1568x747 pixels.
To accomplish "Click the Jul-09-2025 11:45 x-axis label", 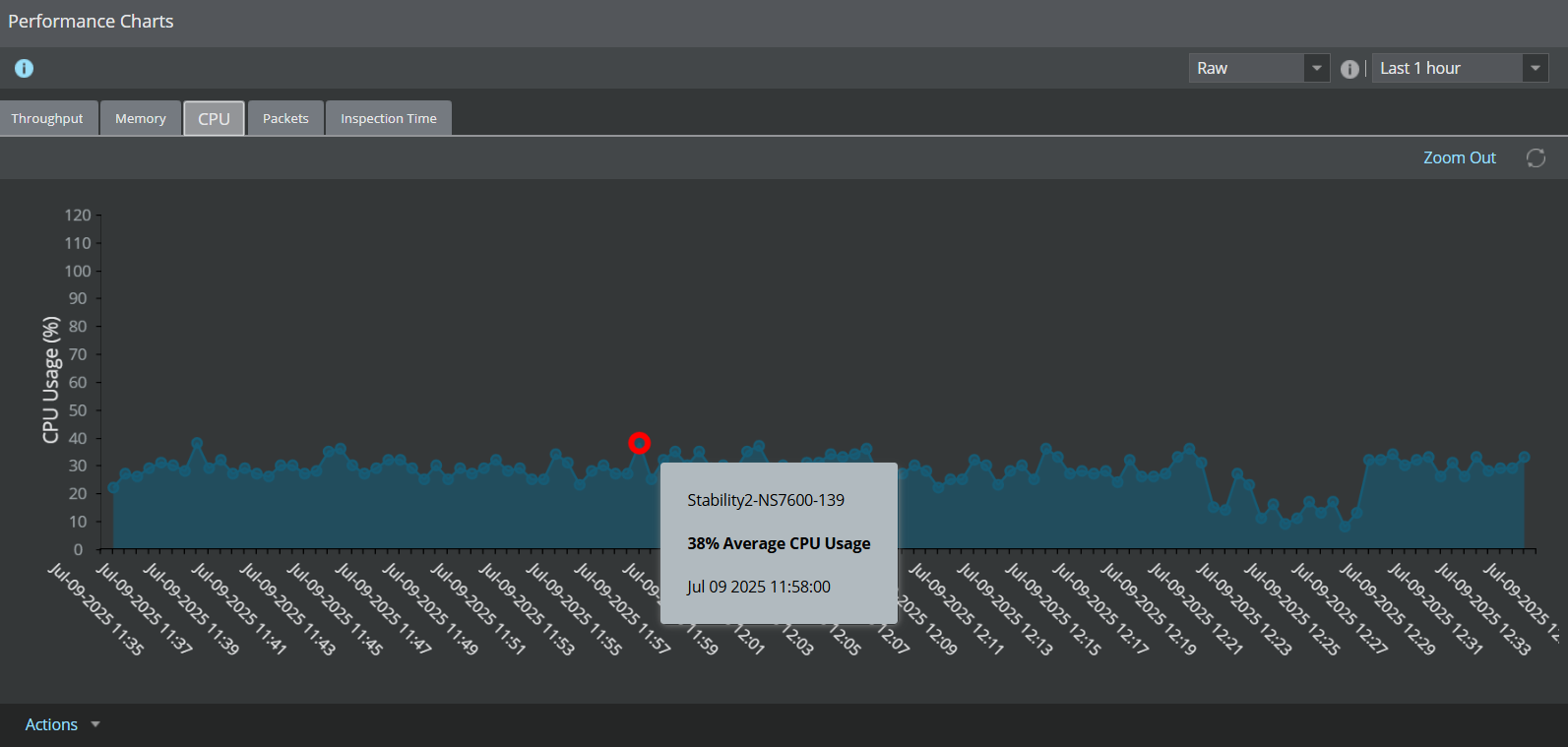I will pos(335,609).
